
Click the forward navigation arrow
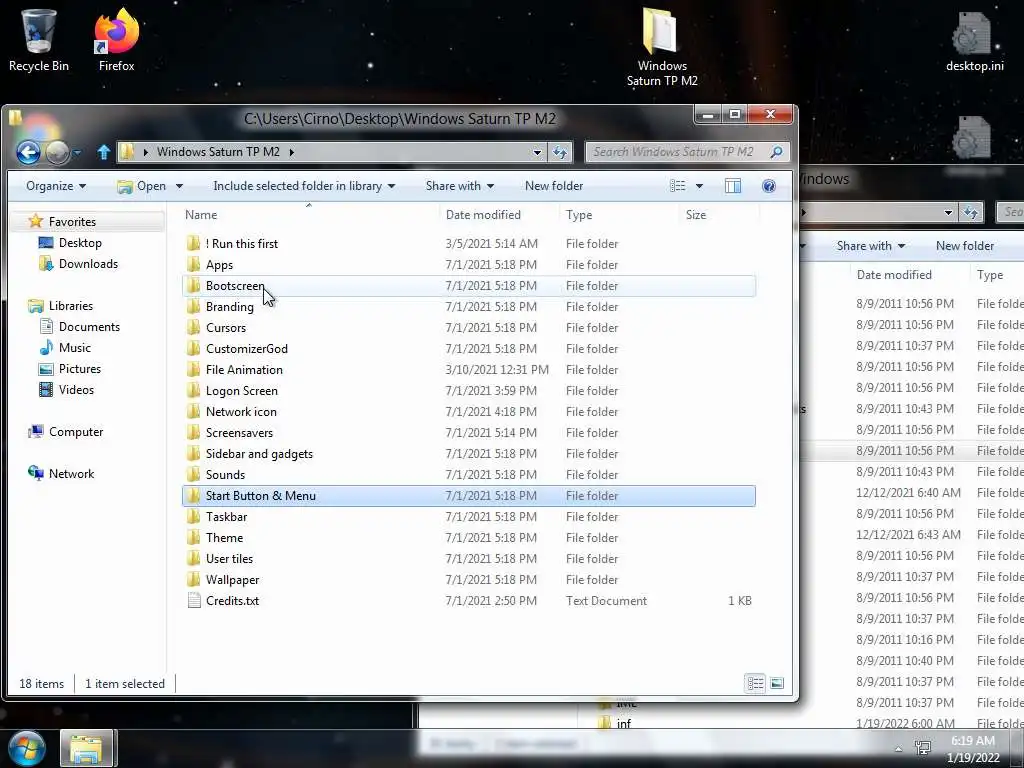57,152
